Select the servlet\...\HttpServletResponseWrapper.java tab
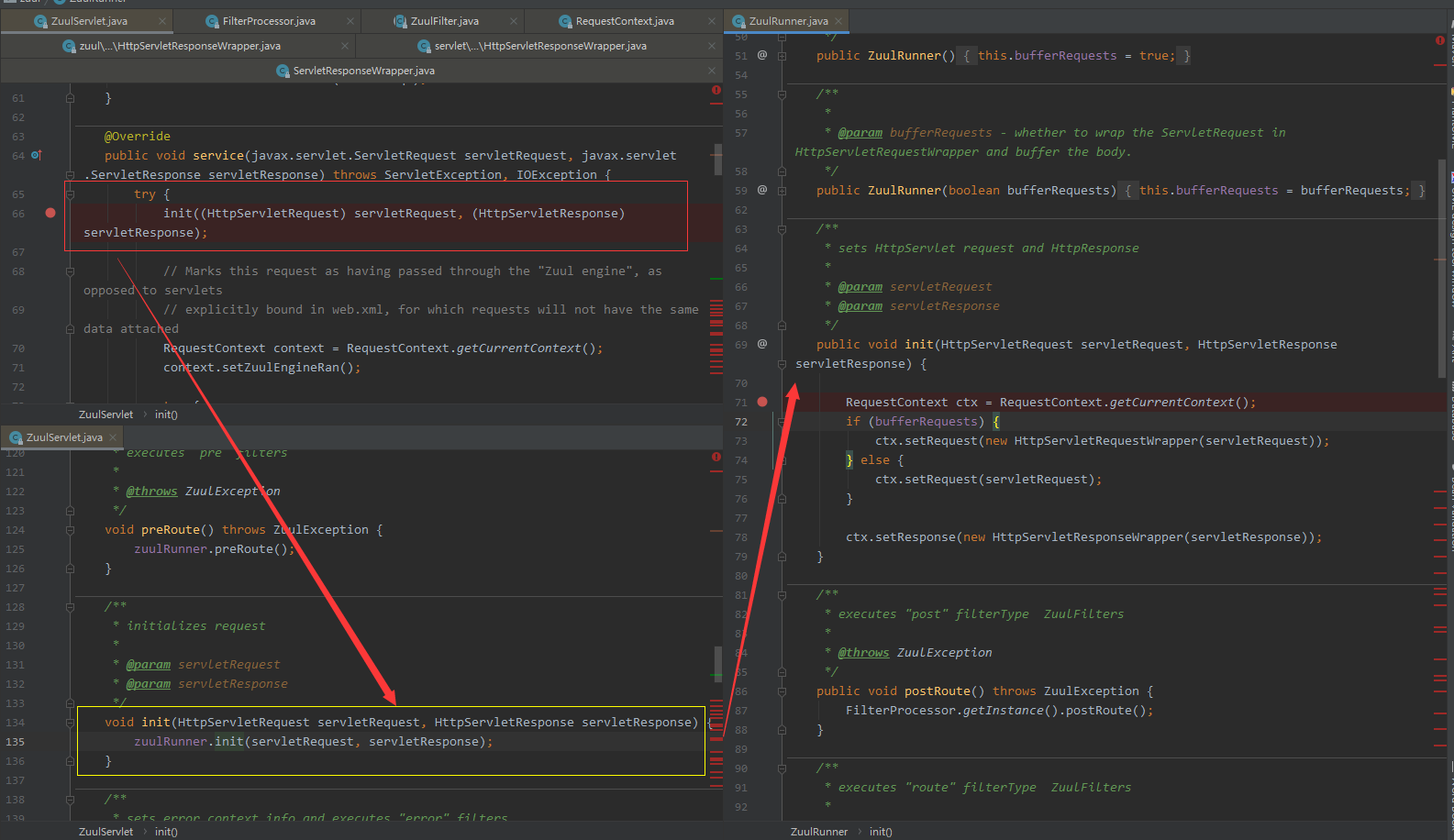Image resolution: width=1454 pixels, height=840 pixels. pos(539,46)
